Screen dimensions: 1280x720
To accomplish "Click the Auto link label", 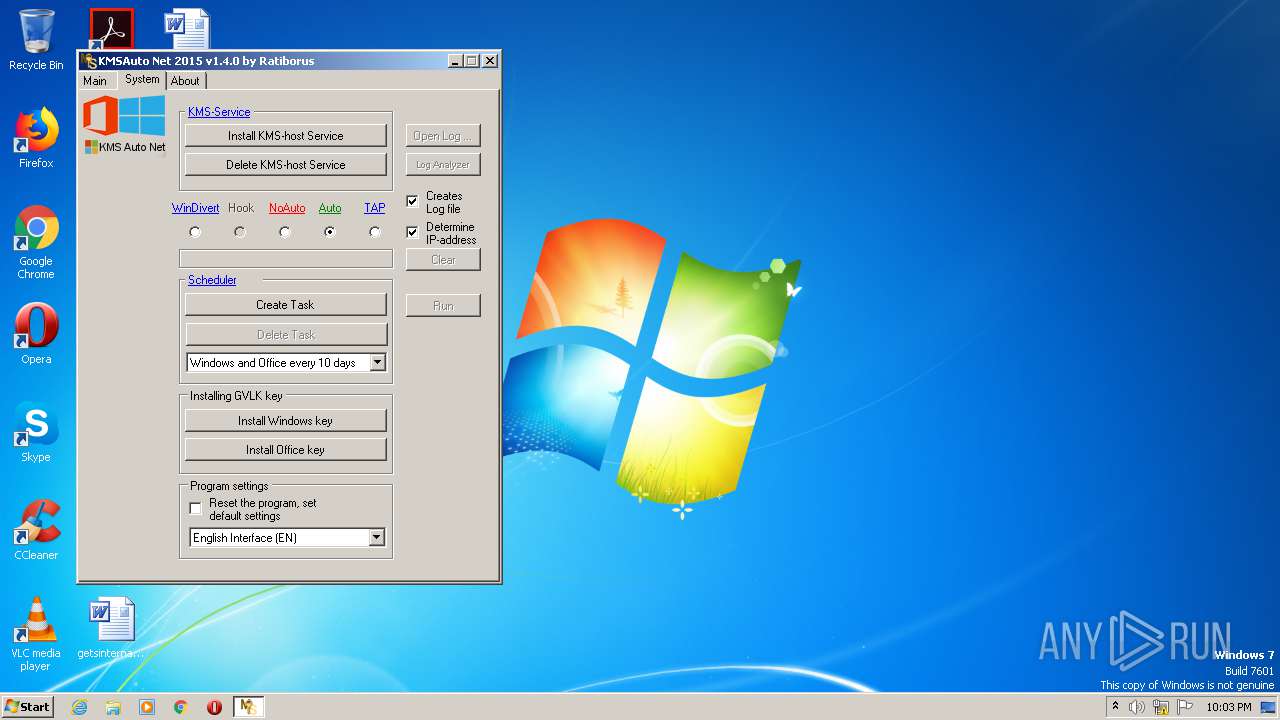I will tap(330, 208).
